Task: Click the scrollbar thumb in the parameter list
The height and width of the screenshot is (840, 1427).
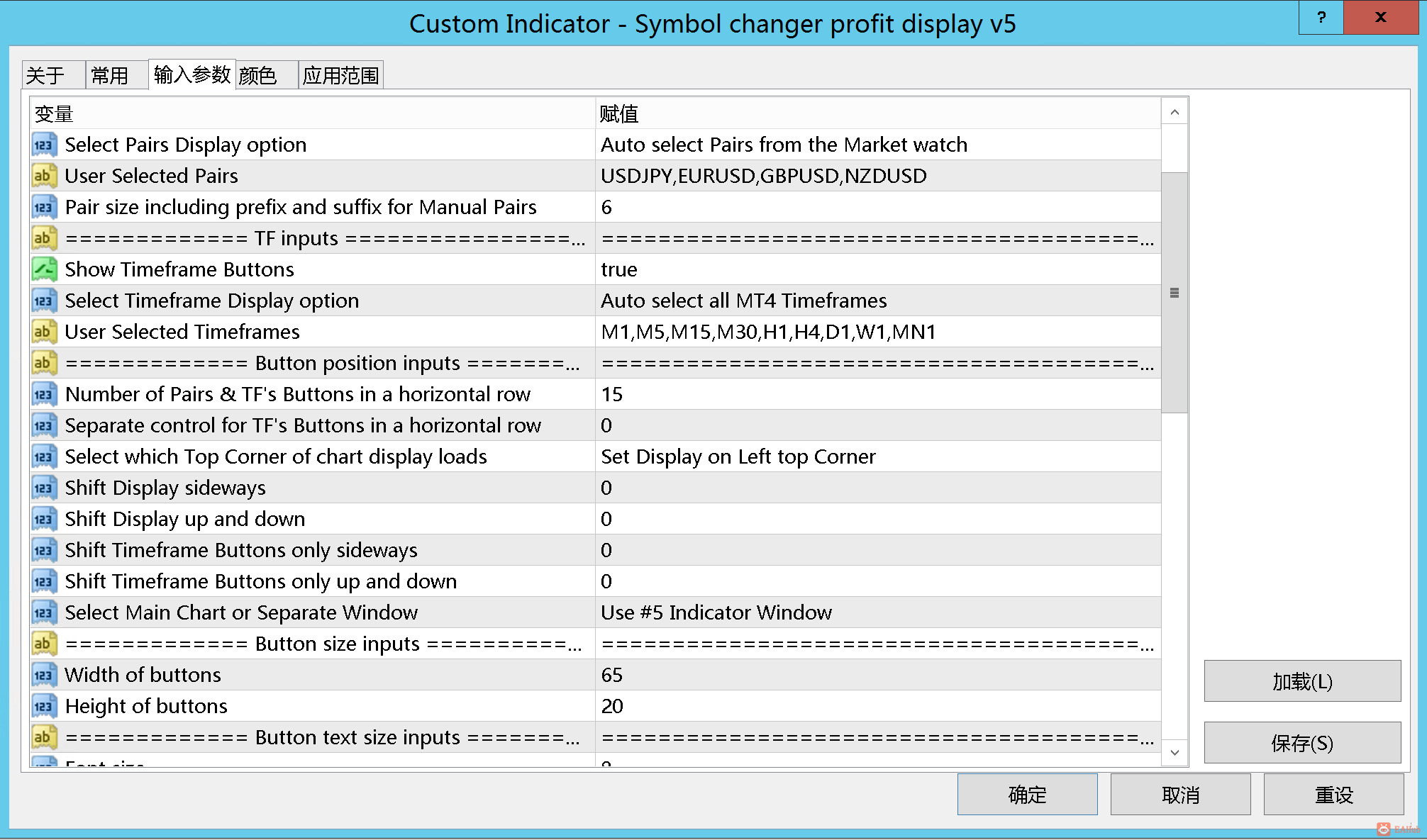Action: pyautogui.click(x=1175, y=292)
